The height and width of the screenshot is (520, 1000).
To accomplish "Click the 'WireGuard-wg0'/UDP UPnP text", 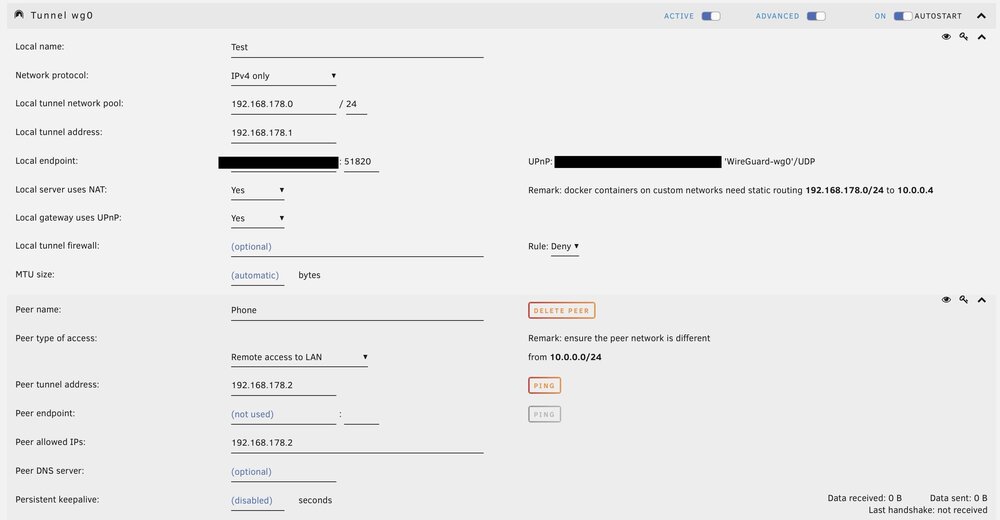I will point(769,161).
